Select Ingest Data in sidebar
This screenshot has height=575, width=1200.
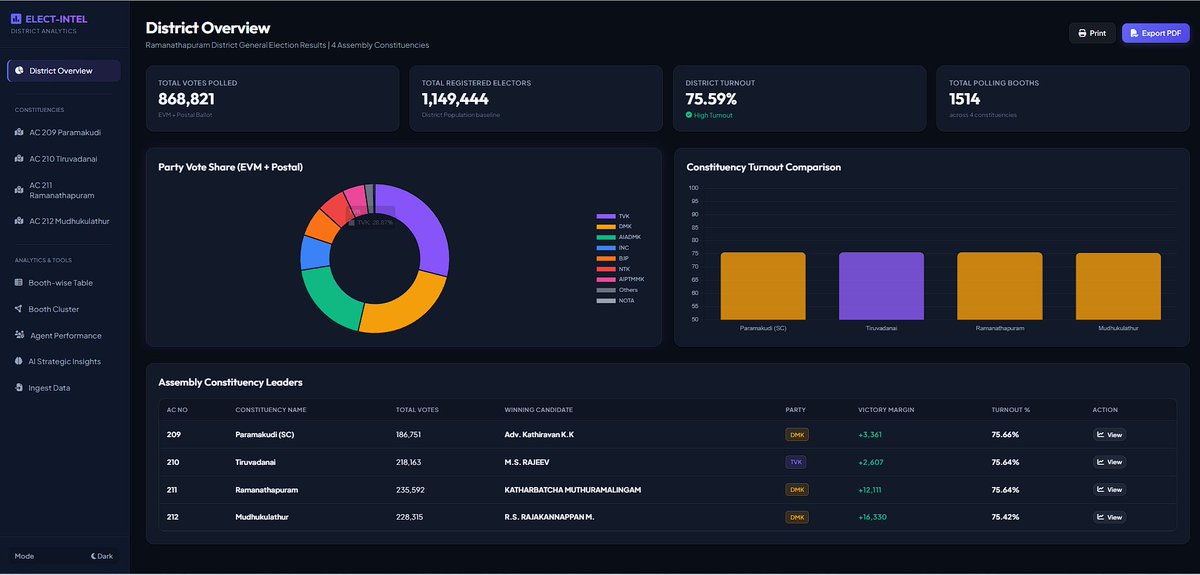[x=64, y=387]
